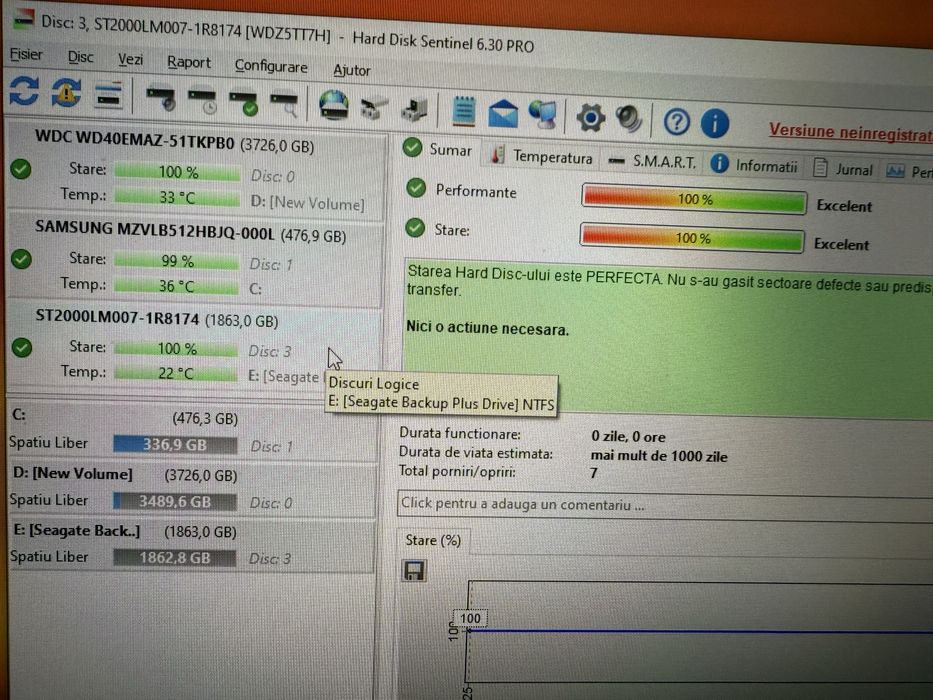Click the blue info 'i' toolbar icon
The image size is (933, 700).
715,123
